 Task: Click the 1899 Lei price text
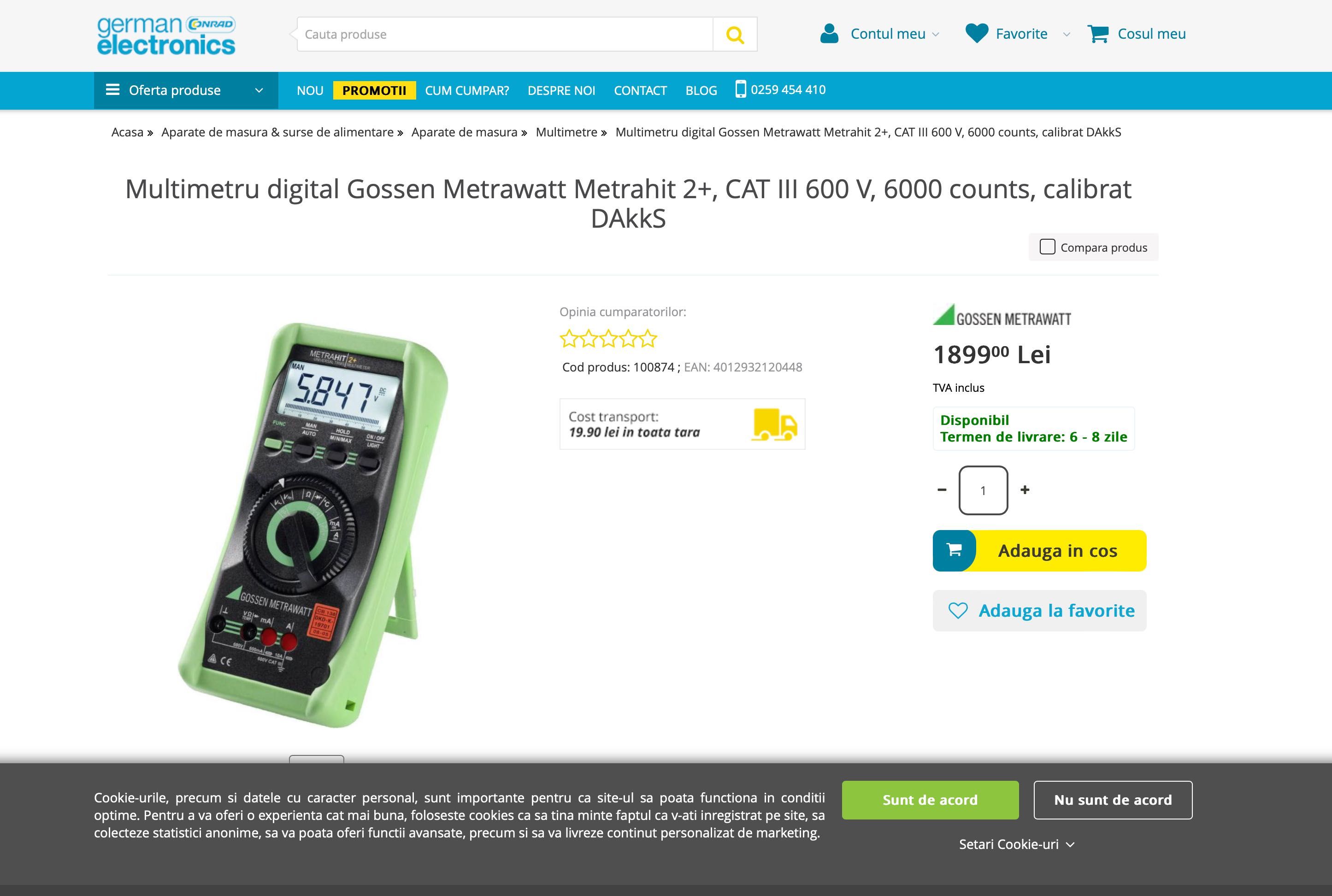[991, 354]
